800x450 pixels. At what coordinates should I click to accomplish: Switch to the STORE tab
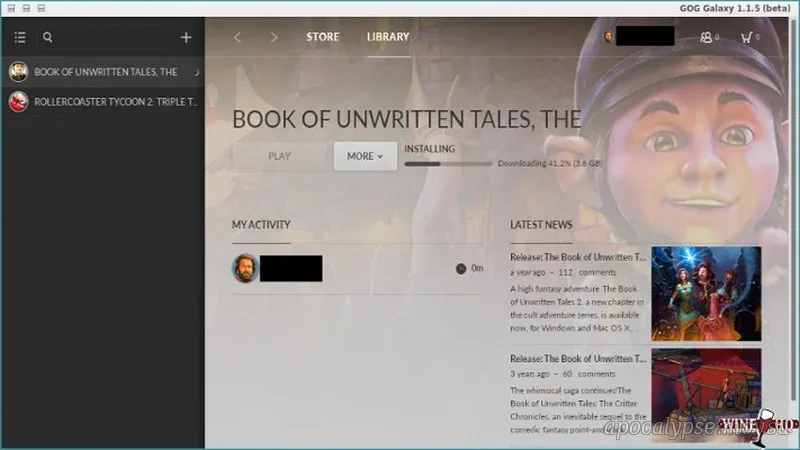323,37
